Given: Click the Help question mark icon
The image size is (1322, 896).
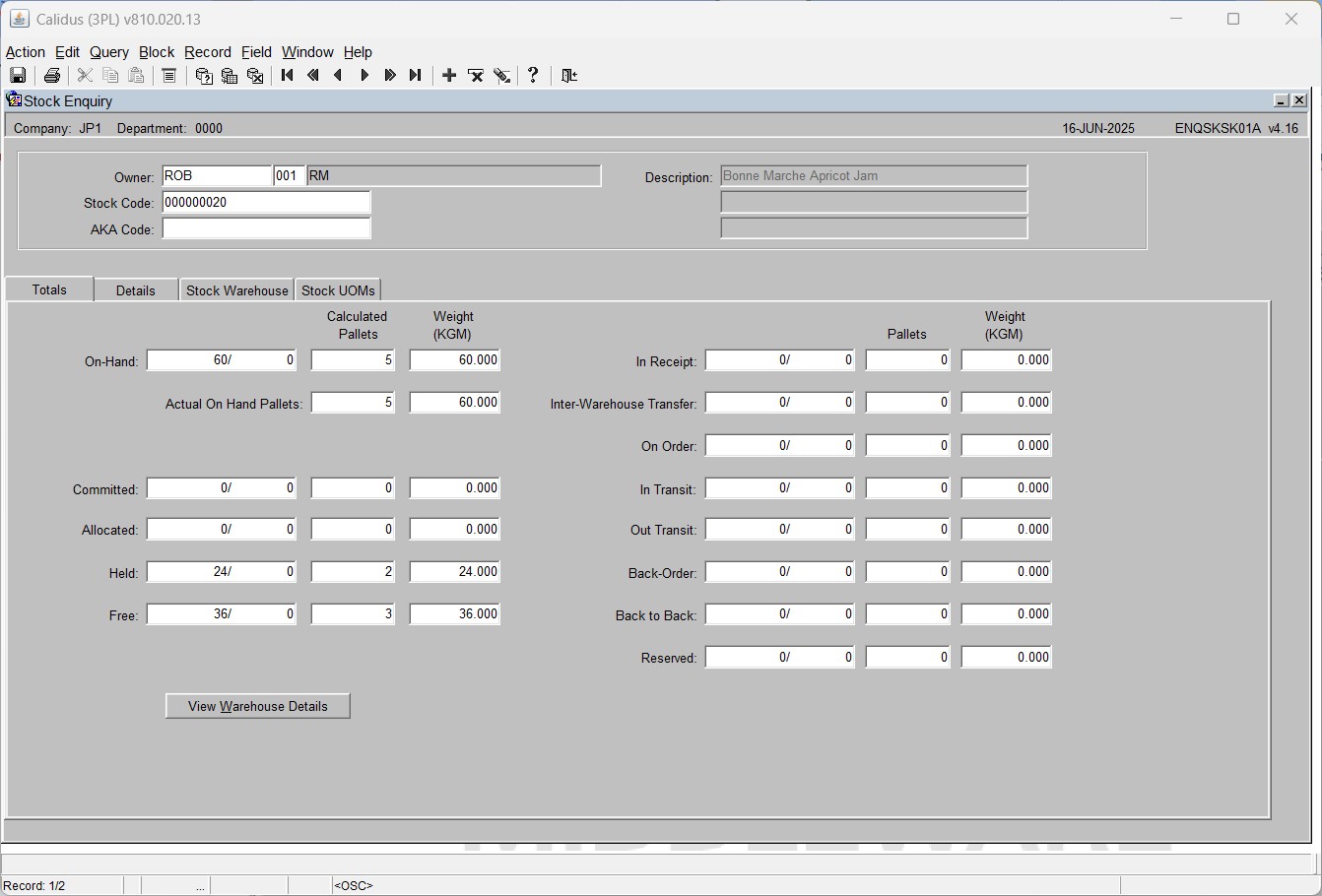Looking at the screenshot, I should coord(533,76).
